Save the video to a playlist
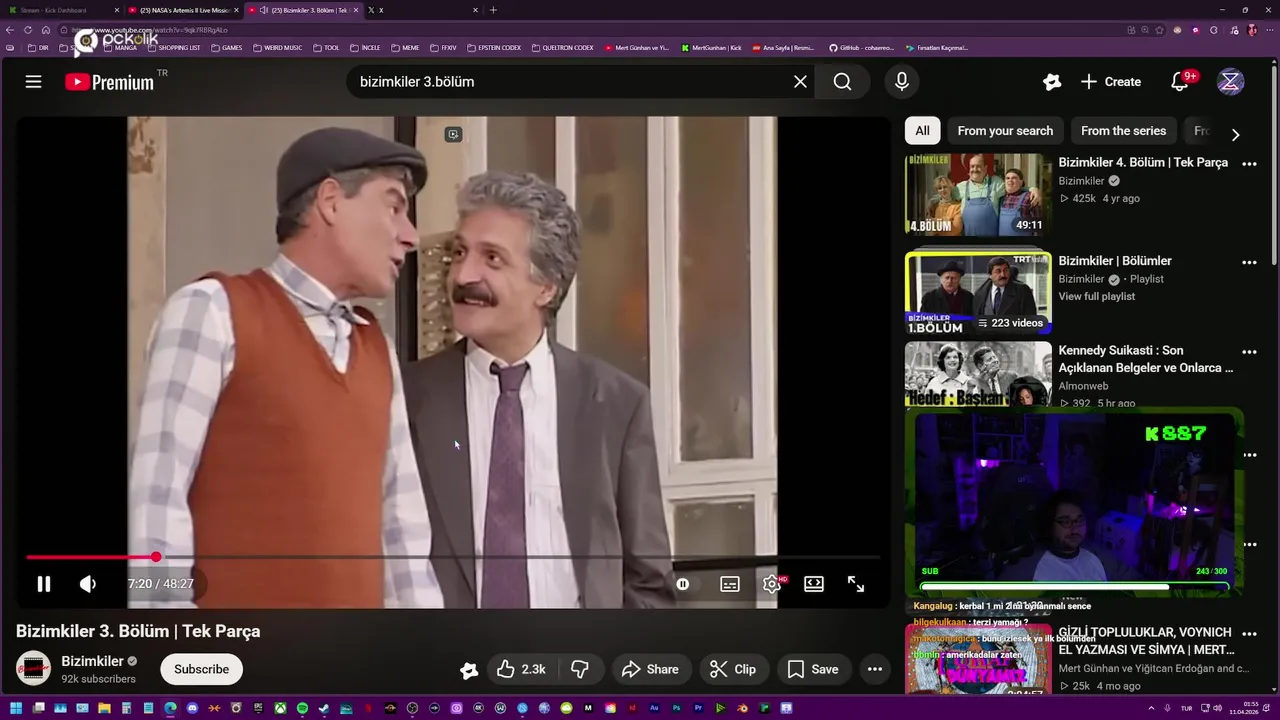 813,669
